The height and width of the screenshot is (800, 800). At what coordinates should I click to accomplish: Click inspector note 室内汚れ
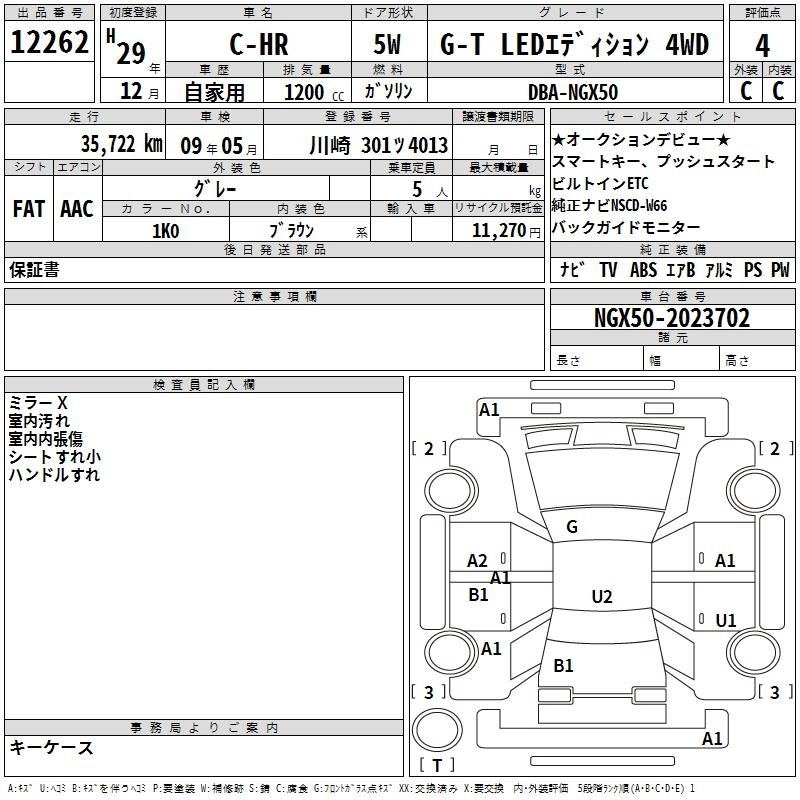[x=39, y=420]
